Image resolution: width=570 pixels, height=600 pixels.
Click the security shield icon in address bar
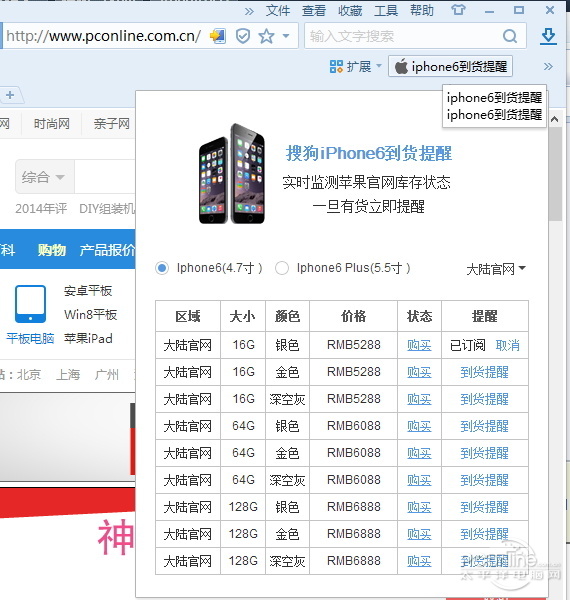click(243, 36)
